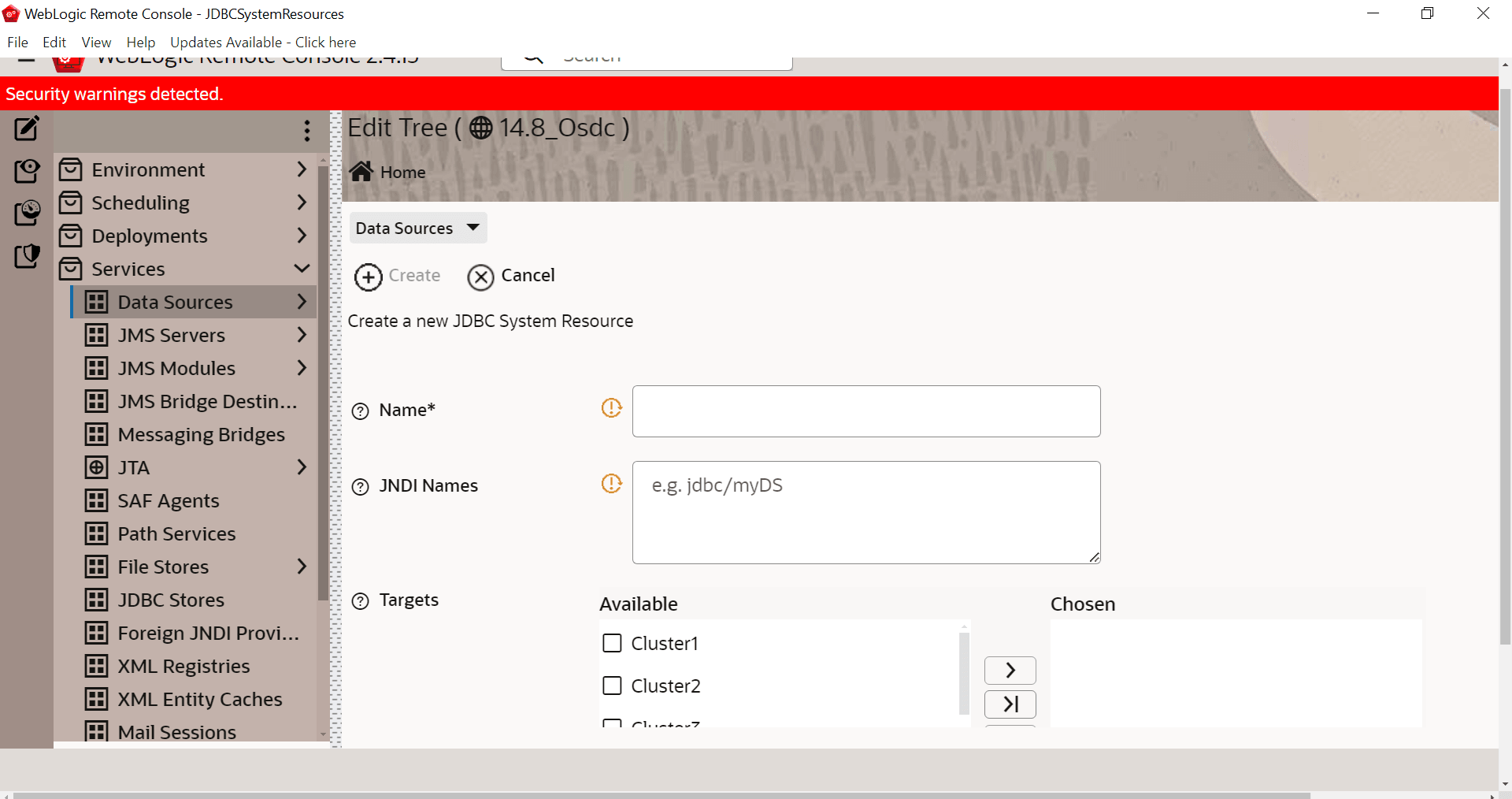Viewport: 1512px width, 799px height.
Task: Click the Deployments folder icon
Action: (71, 236)
